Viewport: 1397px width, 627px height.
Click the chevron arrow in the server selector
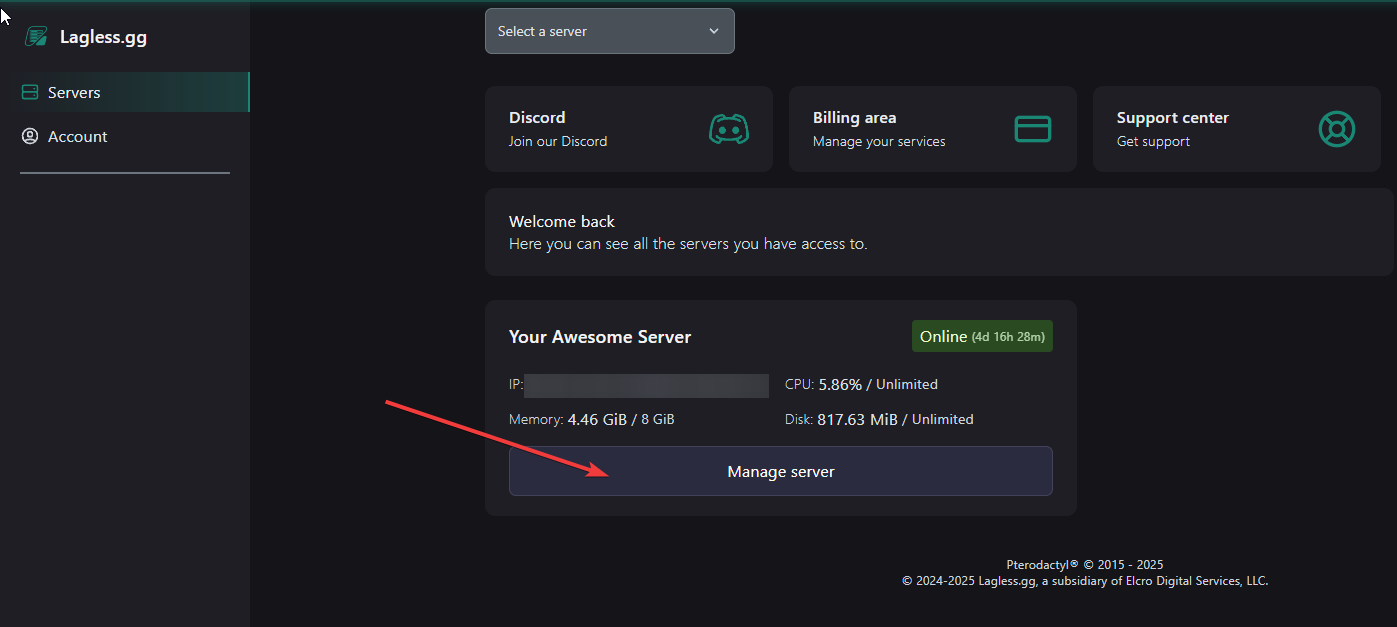click(714, 31)
